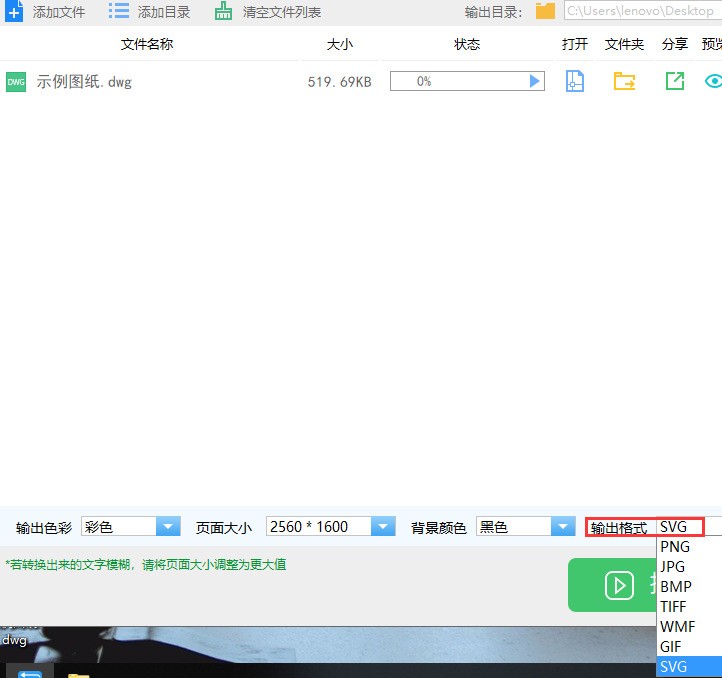Select BMP from format list
The height and width of the screenshot is (678, 722).
click(x=689, y=587)
